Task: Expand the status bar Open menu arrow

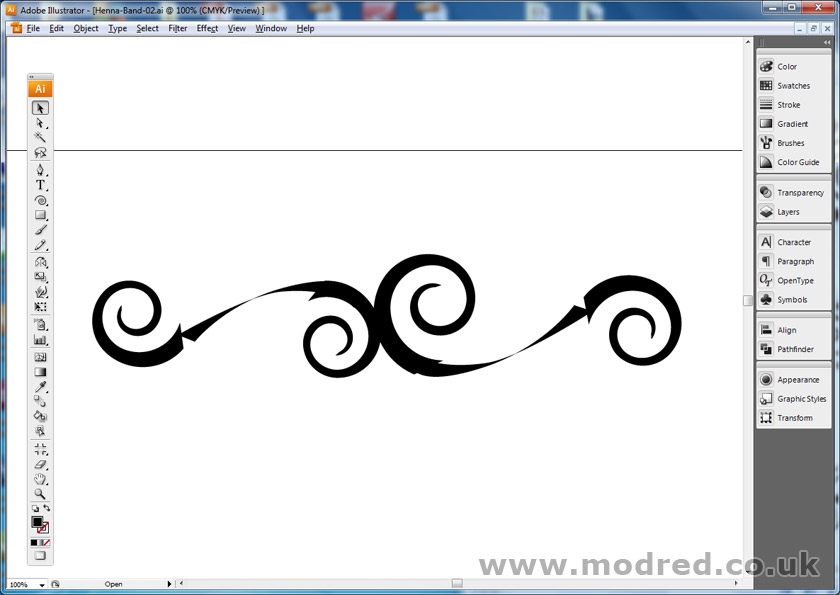Action: pos(169,584)
